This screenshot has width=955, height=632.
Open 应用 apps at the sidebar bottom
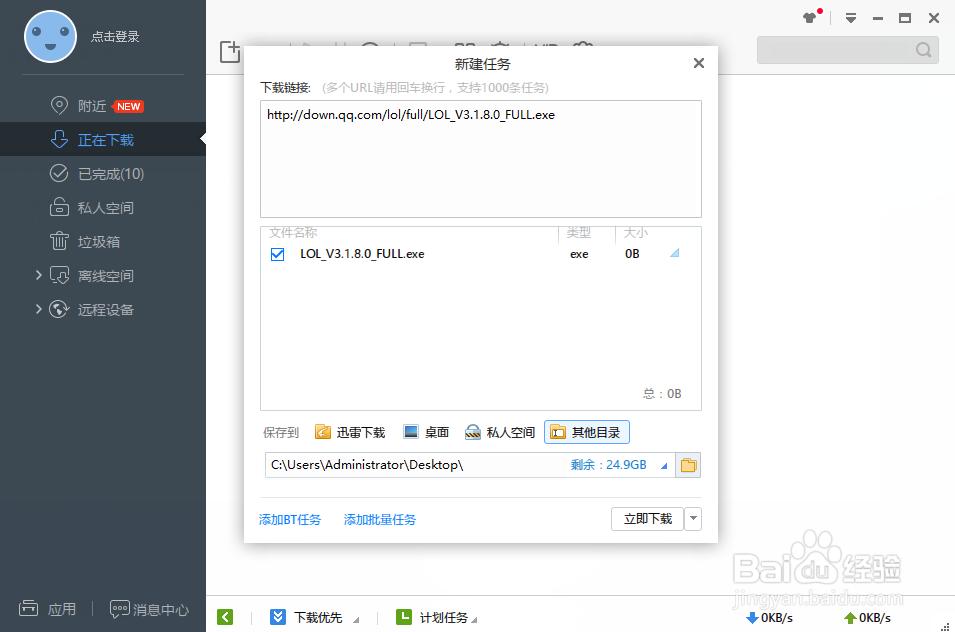[48, 608]
